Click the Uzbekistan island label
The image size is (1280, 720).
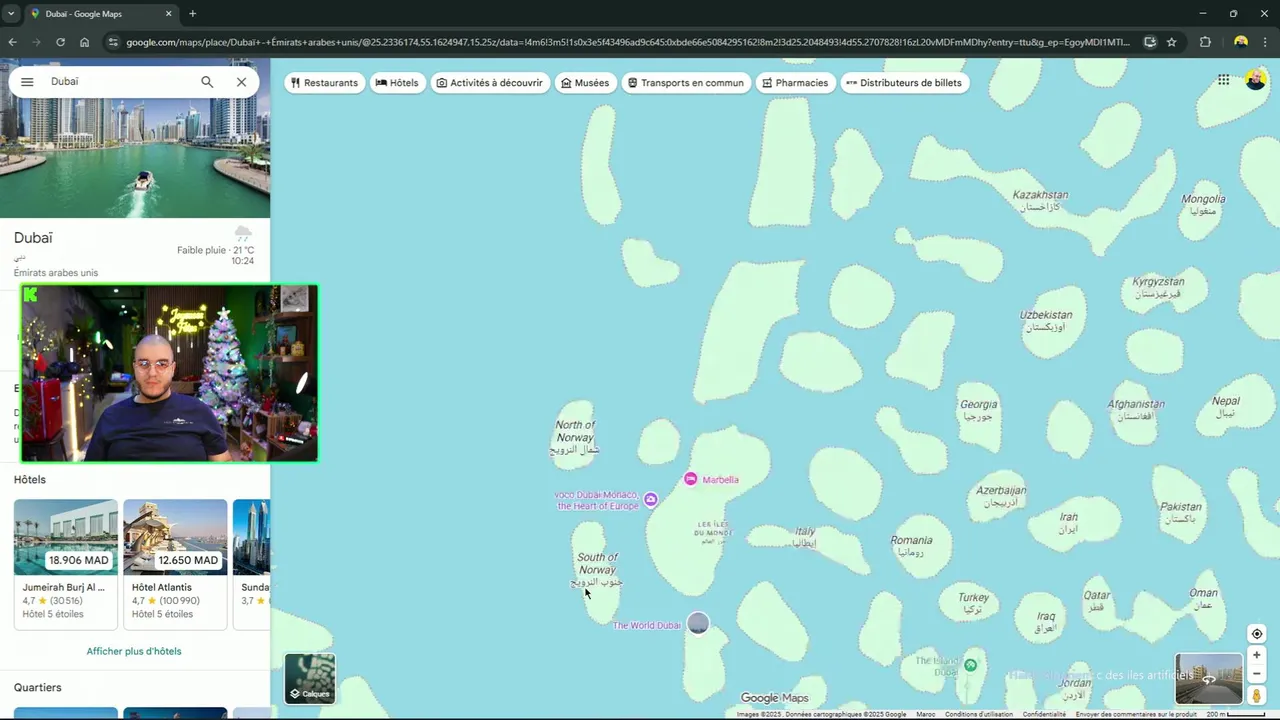pyautogui.click(x=1046, y=321)
